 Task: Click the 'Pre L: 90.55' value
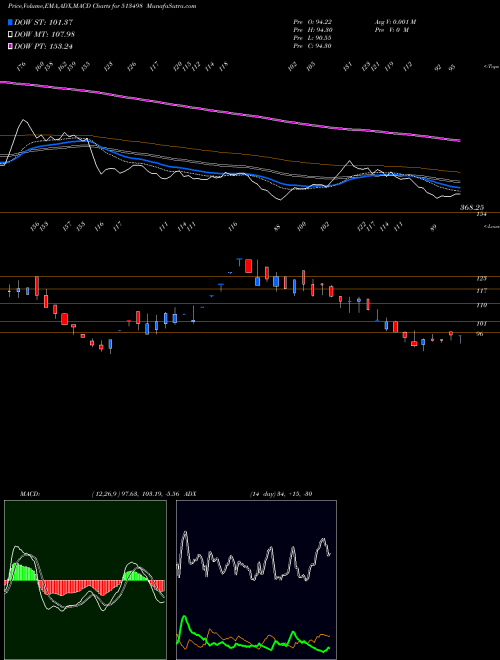[313, 38]
